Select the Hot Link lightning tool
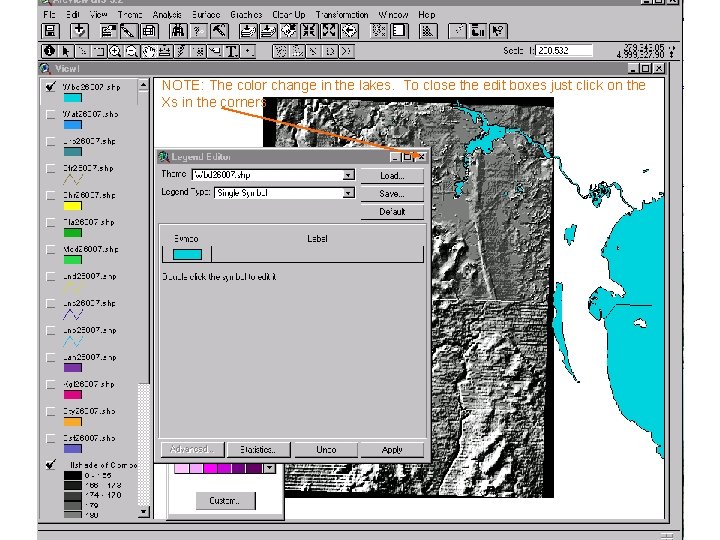The height and width of the screenshot is (540, 720). coord(181,51)
